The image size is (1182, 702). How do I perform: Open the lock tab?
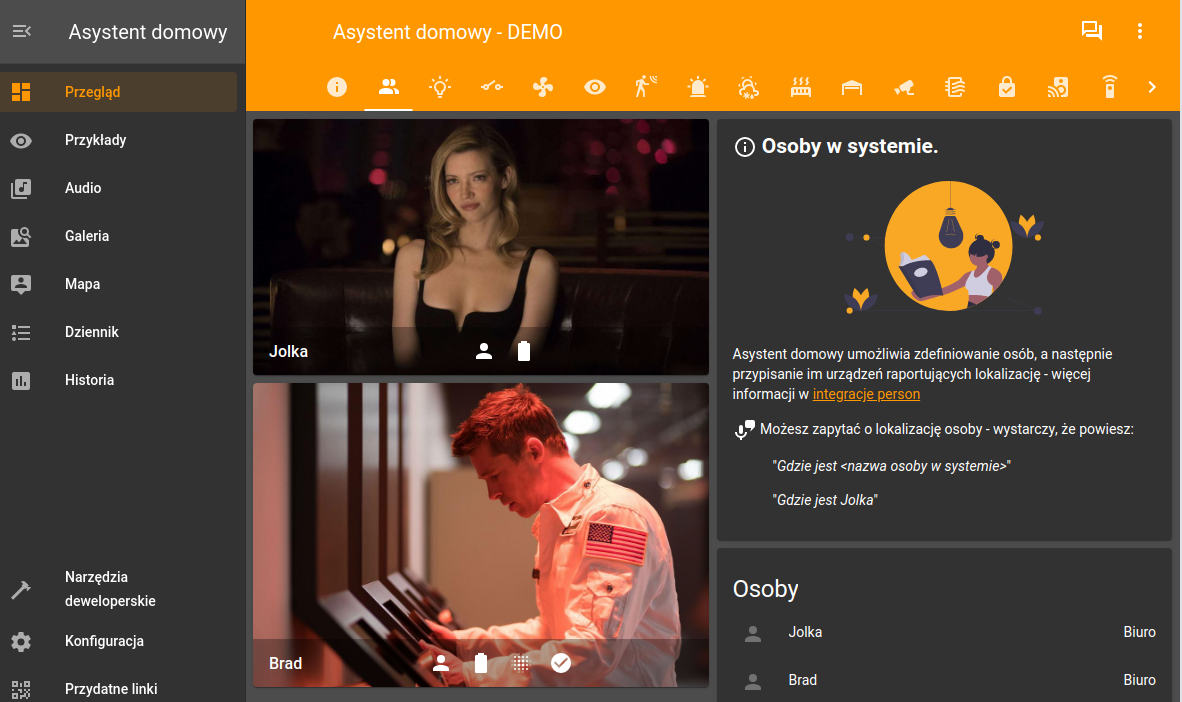(1006, 87)
